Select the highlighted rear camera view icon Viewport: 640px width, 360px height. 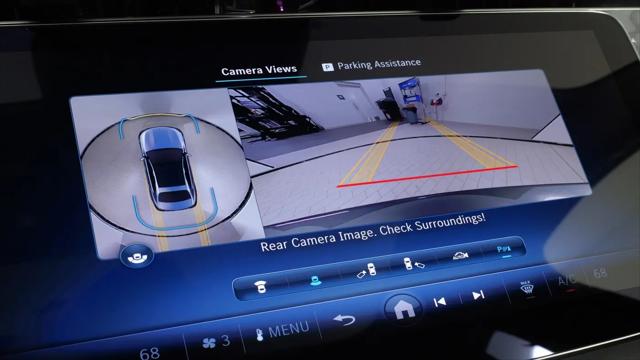pos(316,280)
